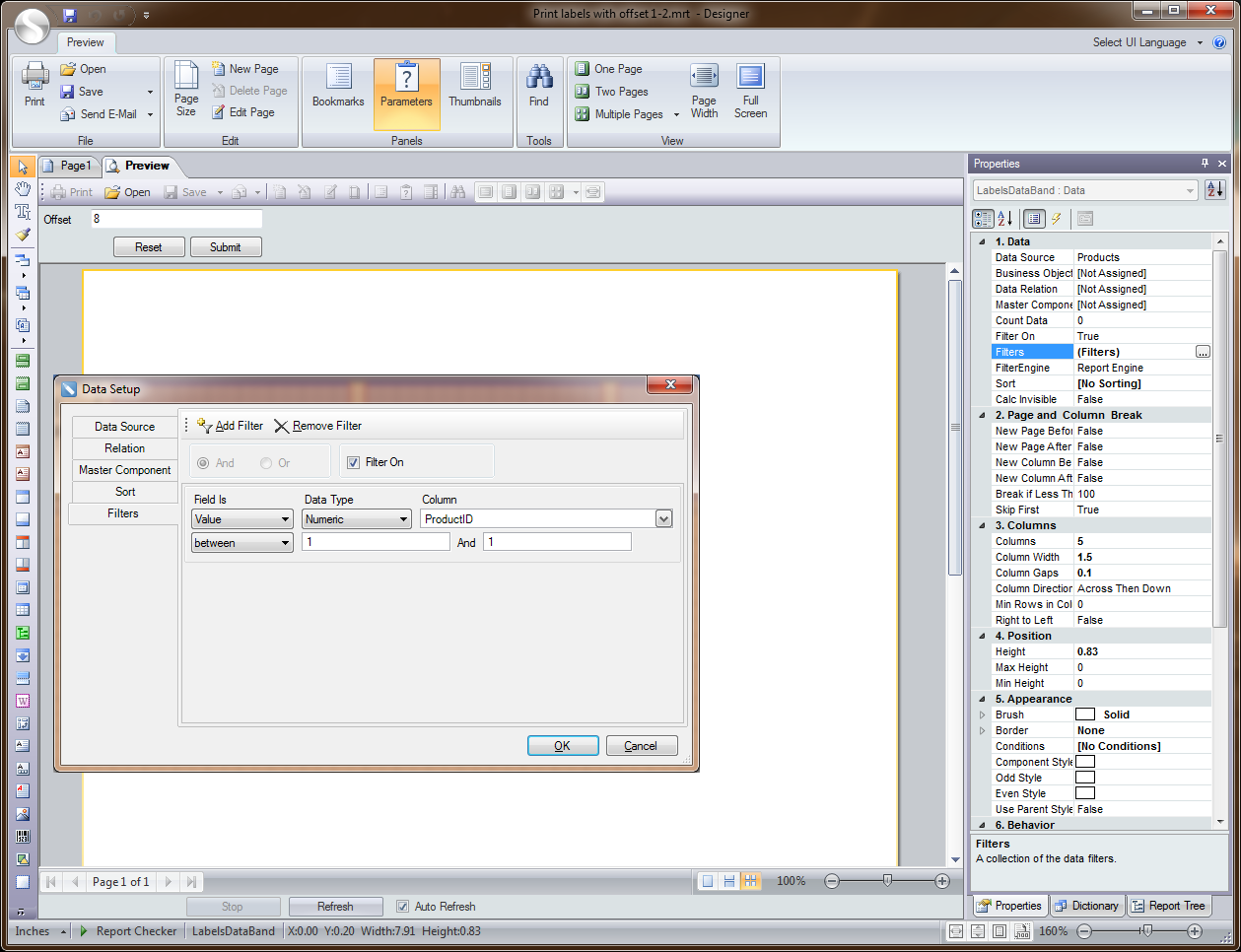Click the Reset parameters button
The image size is (1241, 952).
point(149,247)
